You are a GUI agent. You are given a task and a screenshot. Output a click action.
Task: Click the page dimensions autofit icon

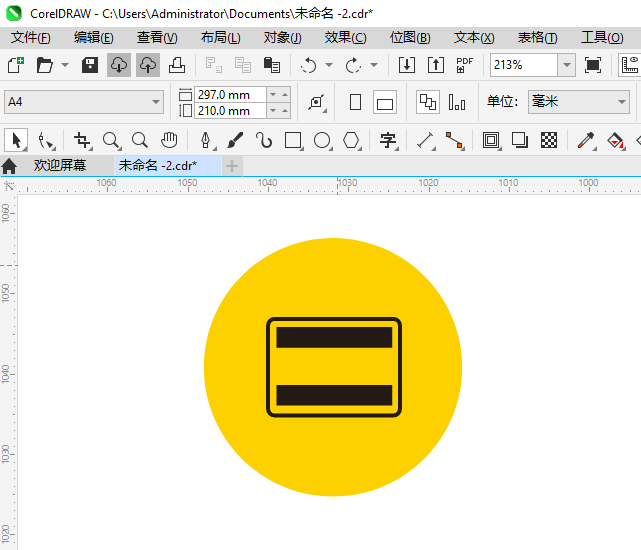click(x=317, y=102)
